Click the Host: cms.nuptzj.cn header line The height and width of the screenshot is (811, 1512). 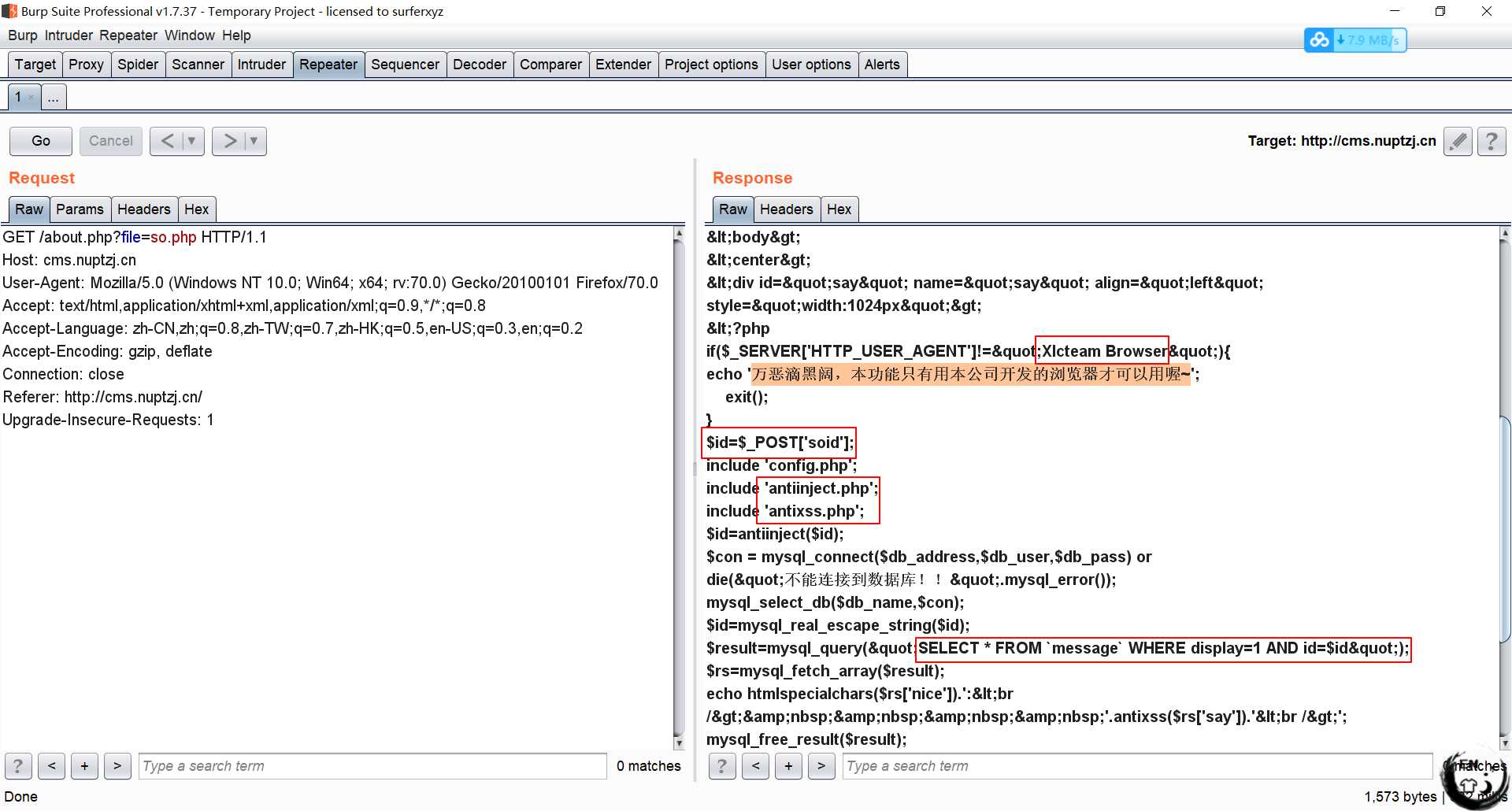click(69, 260)
